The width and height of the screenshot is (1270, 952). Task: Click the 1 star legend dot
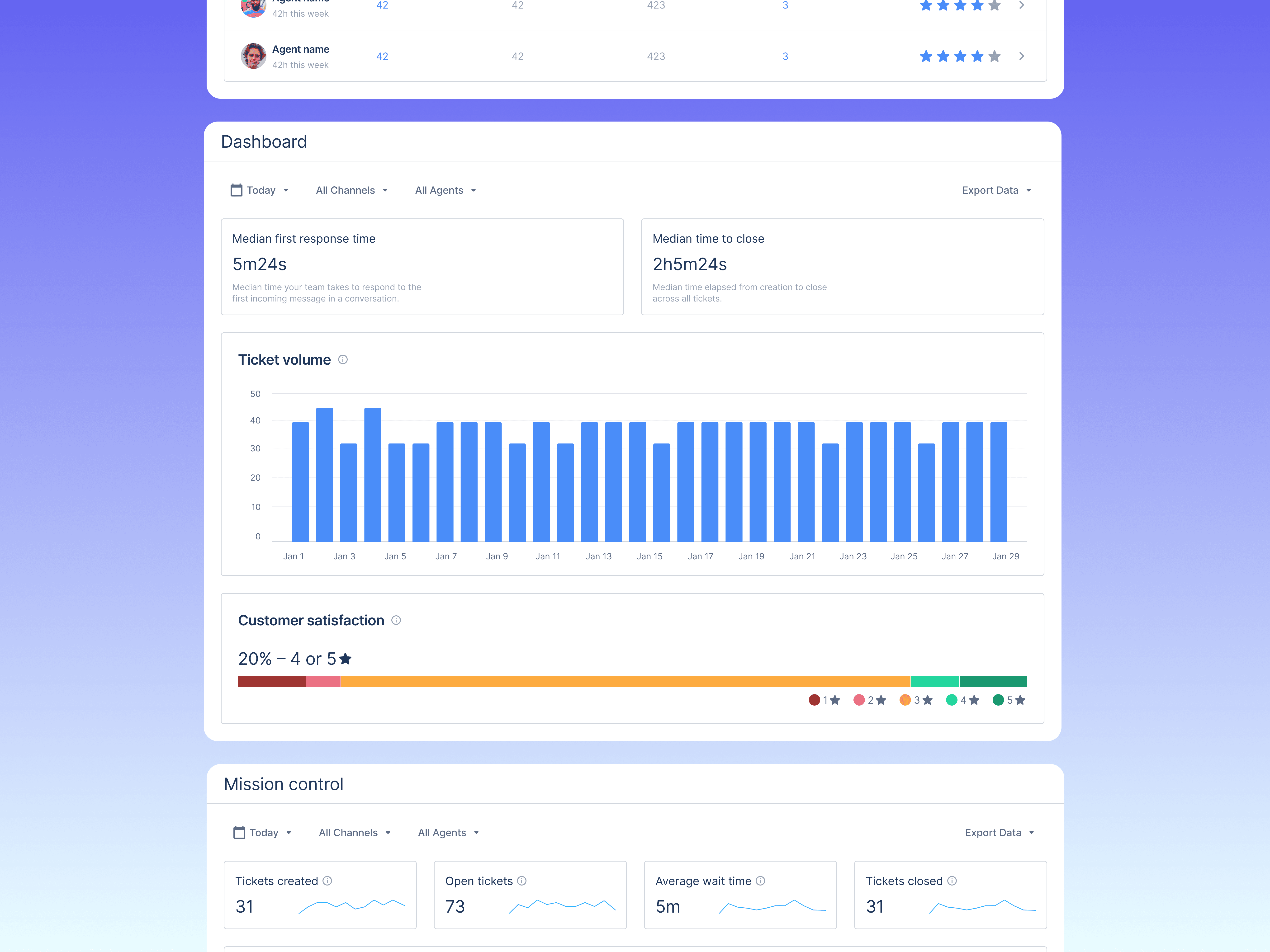tap(814, 700)
